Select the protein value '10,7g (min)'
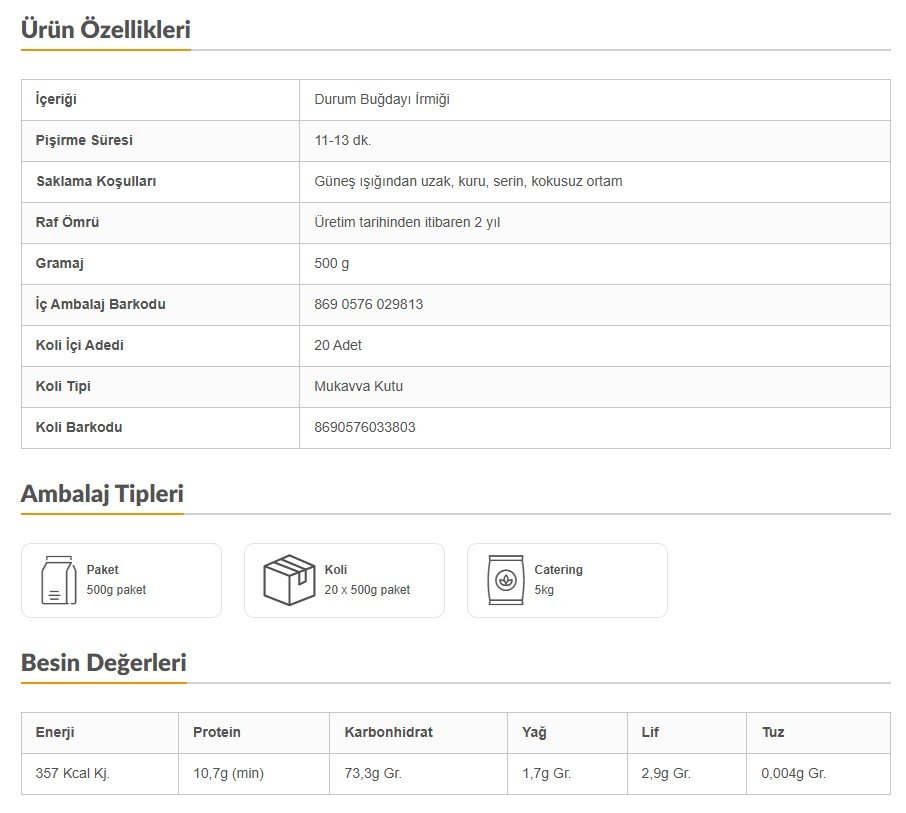 click(x=228, y=773)
